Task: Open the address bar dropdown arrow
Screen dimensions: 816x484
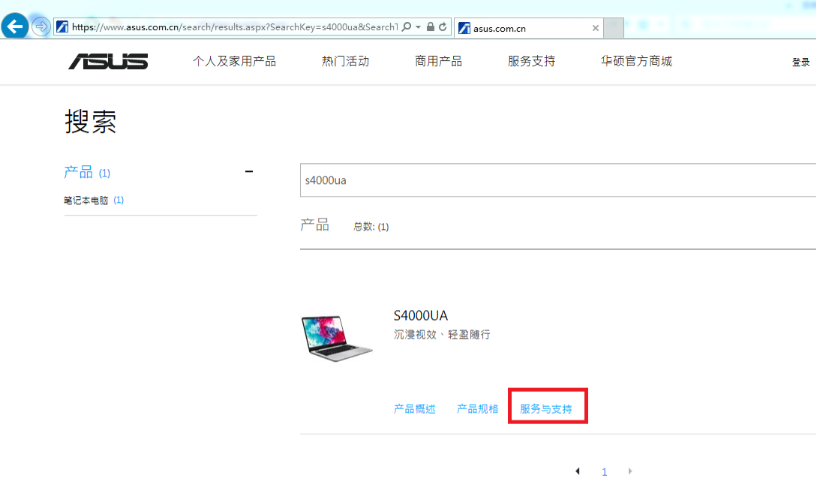Action: pyautogui.click(x=418, y=27)
